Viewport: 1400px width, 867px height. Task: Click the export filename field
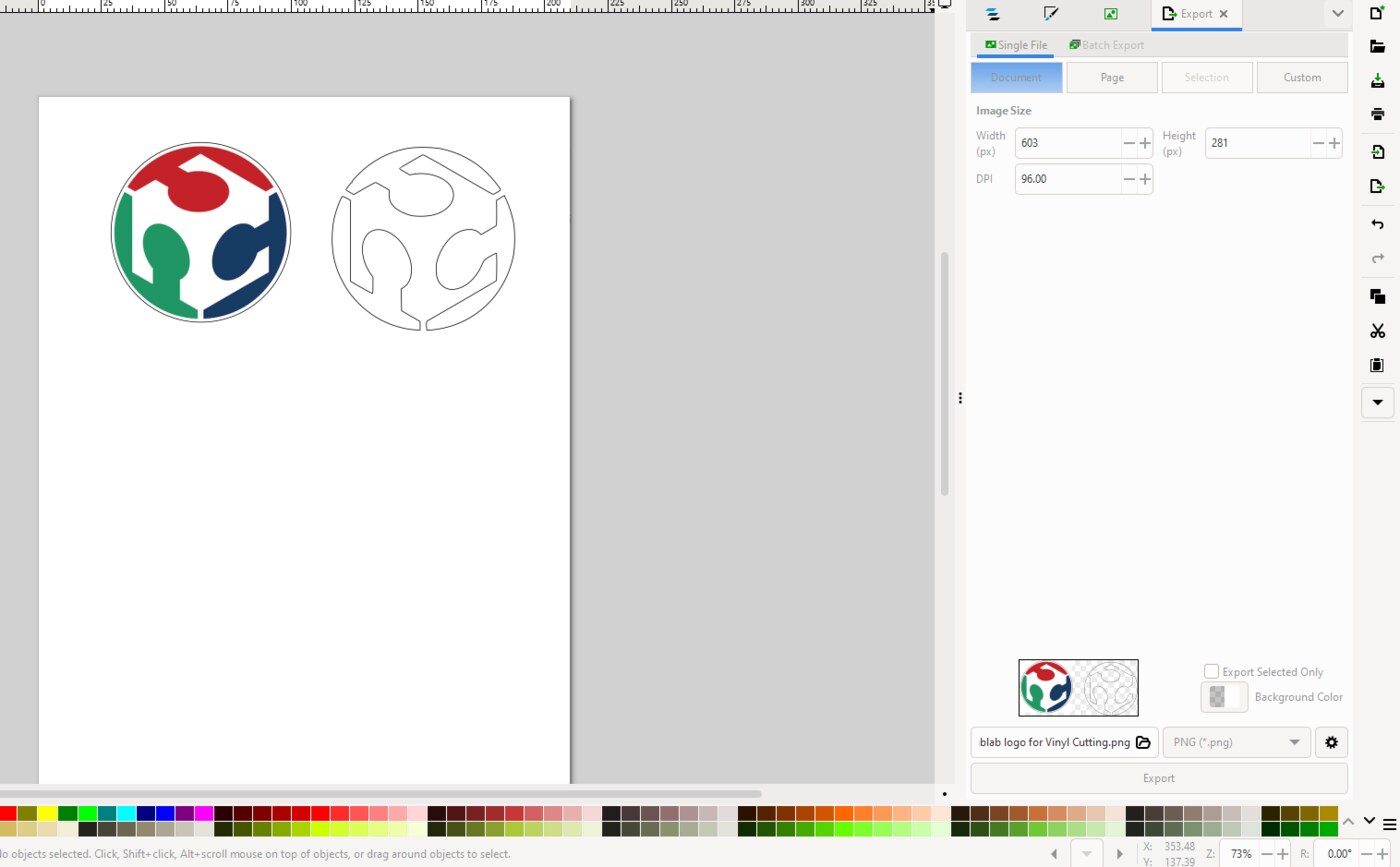click(1053, 742)
